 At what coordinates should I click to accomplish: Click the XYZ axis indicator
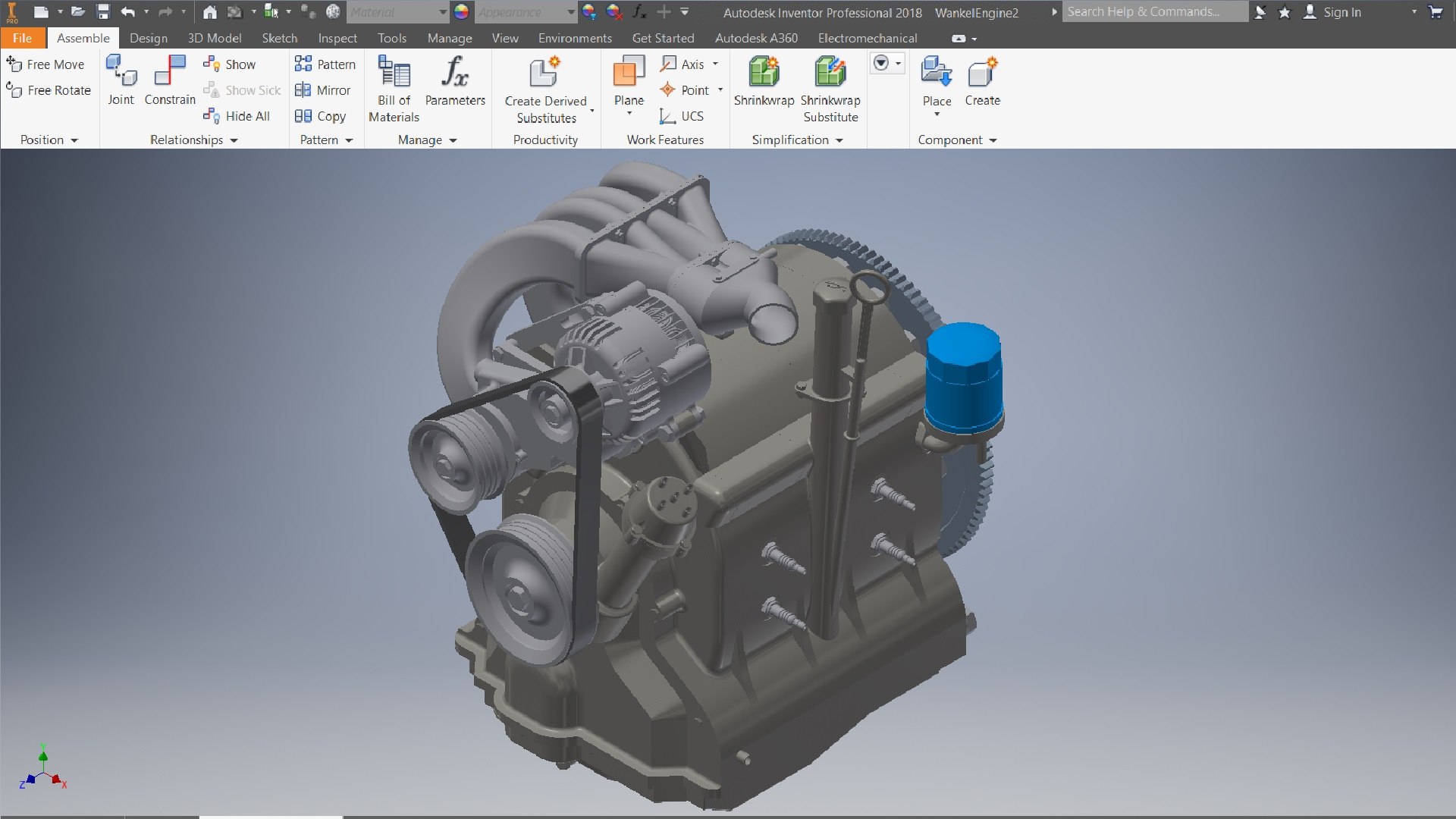coord(43,767)
